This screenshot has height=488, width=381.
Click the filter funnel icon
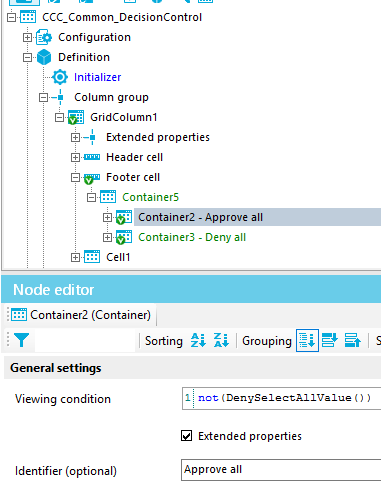pos(21,340)
